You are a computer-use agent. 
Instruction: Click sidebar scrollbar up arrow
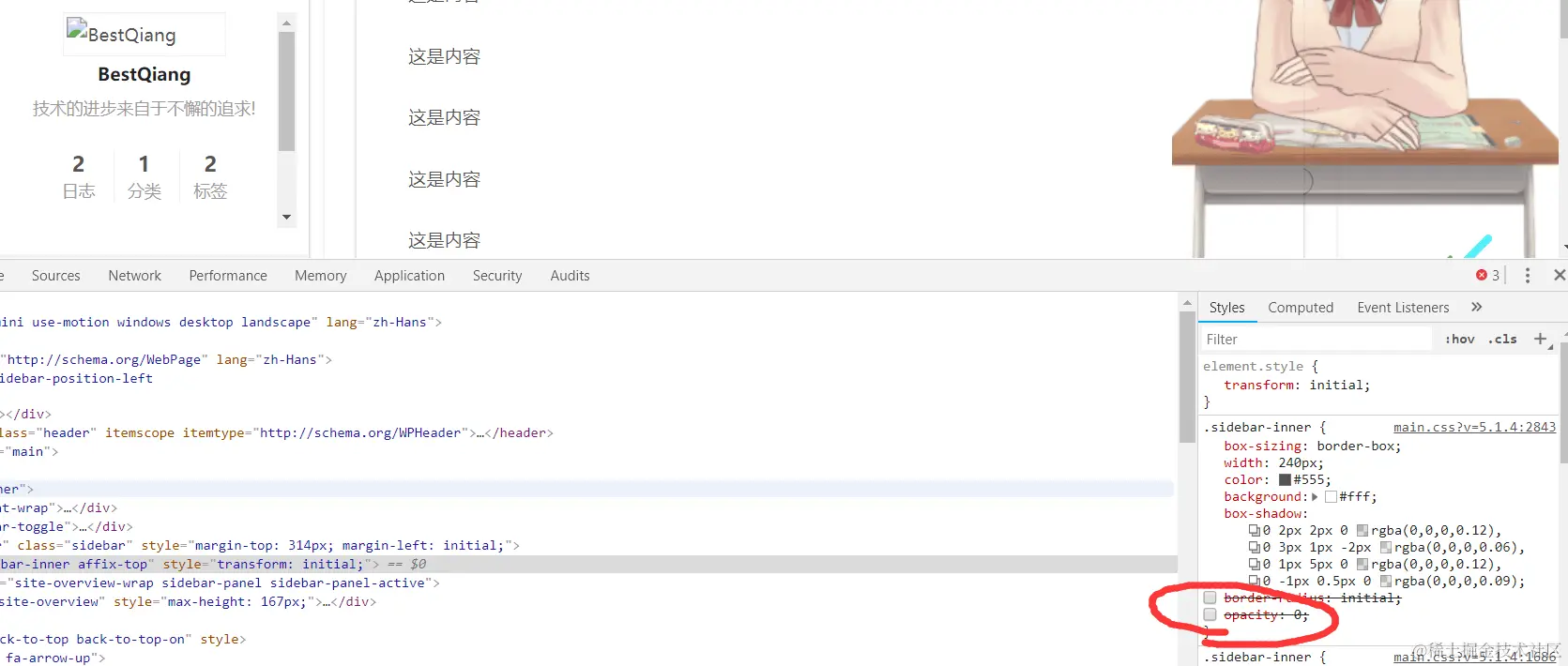click(286, 22)
